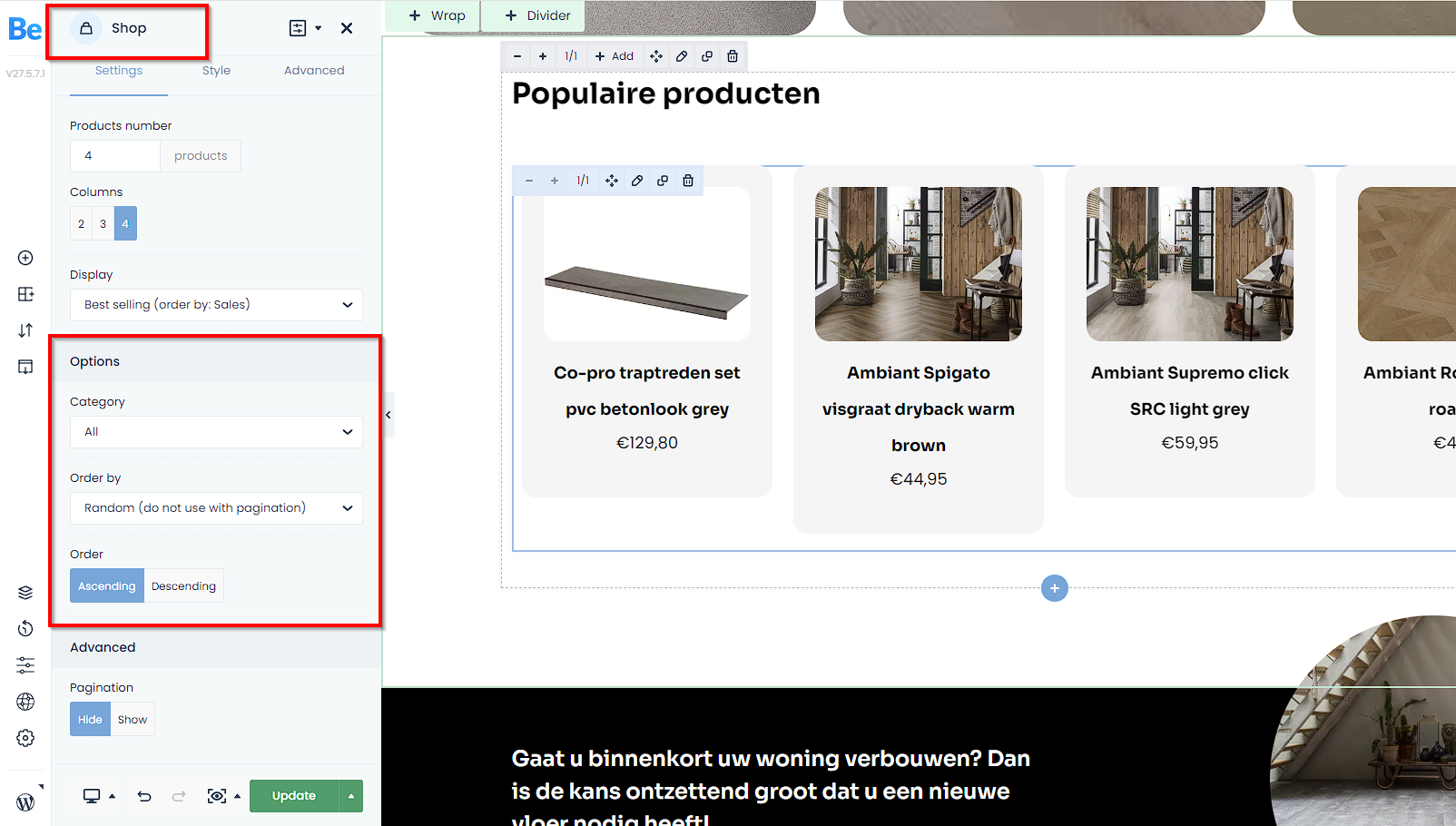Image resolution: width=1456 pixels, height=826 pixels.
Task: Open Ambiant Supremo click product title
Action: coord(1190,391)
